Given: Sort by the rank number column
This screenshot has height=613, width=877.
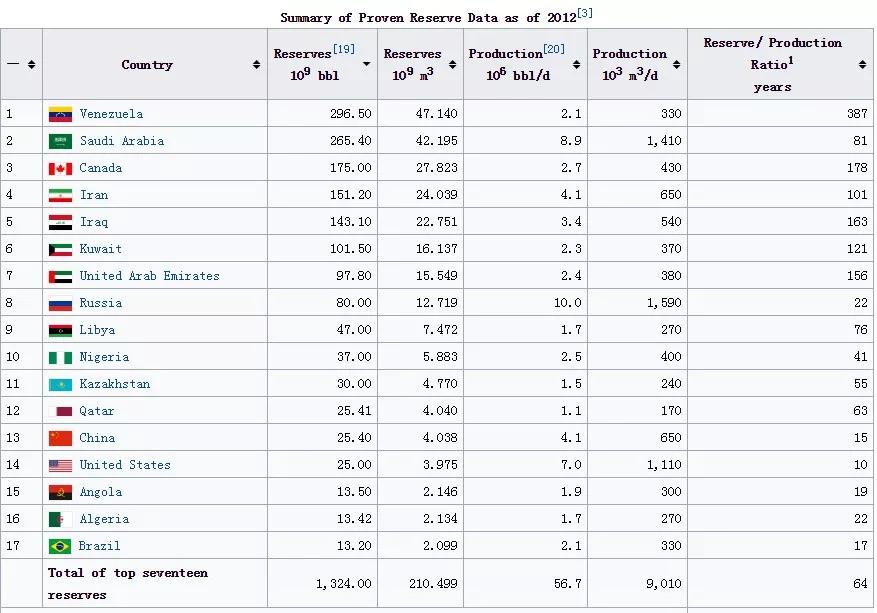Looking at the screenshot, I should 31,65.
